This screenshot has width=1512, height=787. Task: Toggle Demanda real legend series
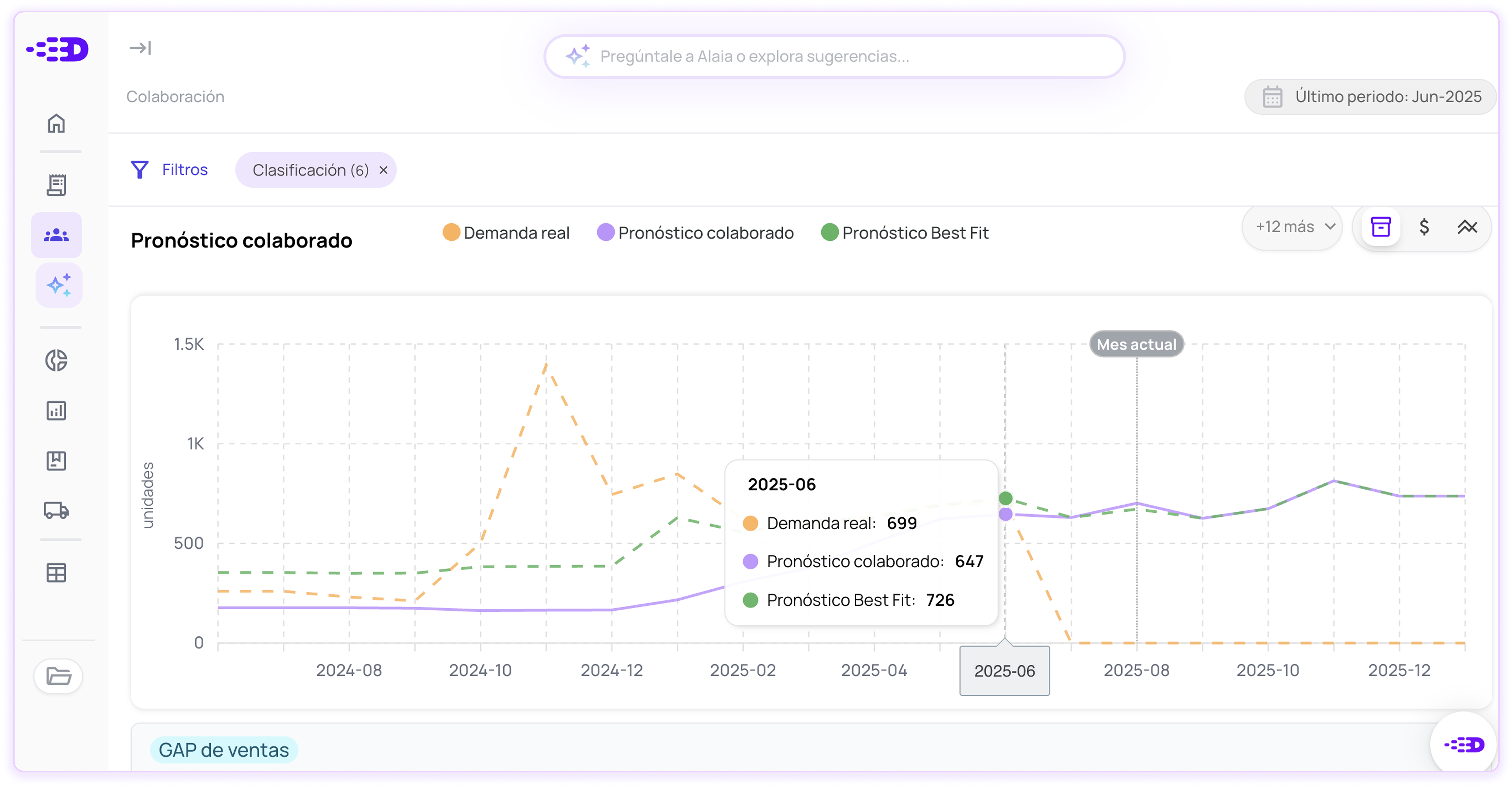(x=506, y=232)
